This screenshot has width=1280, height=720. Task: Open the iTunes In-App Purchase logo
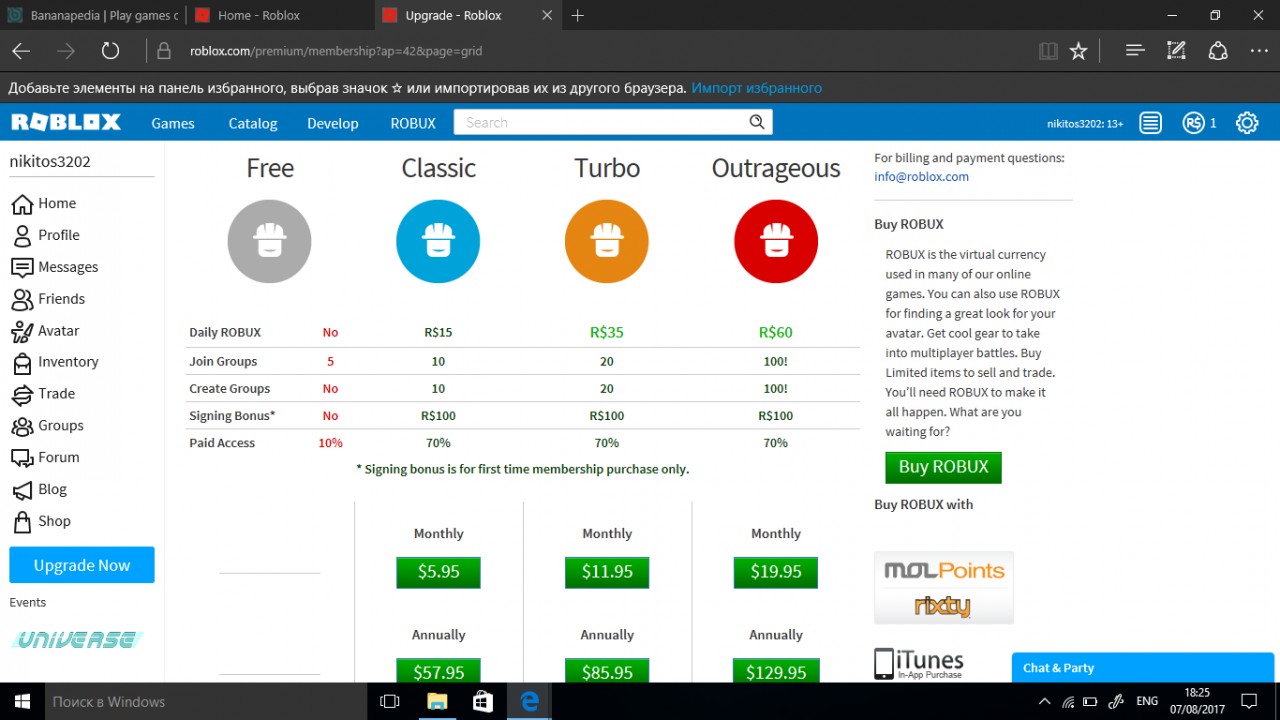(x=919, y=664)
